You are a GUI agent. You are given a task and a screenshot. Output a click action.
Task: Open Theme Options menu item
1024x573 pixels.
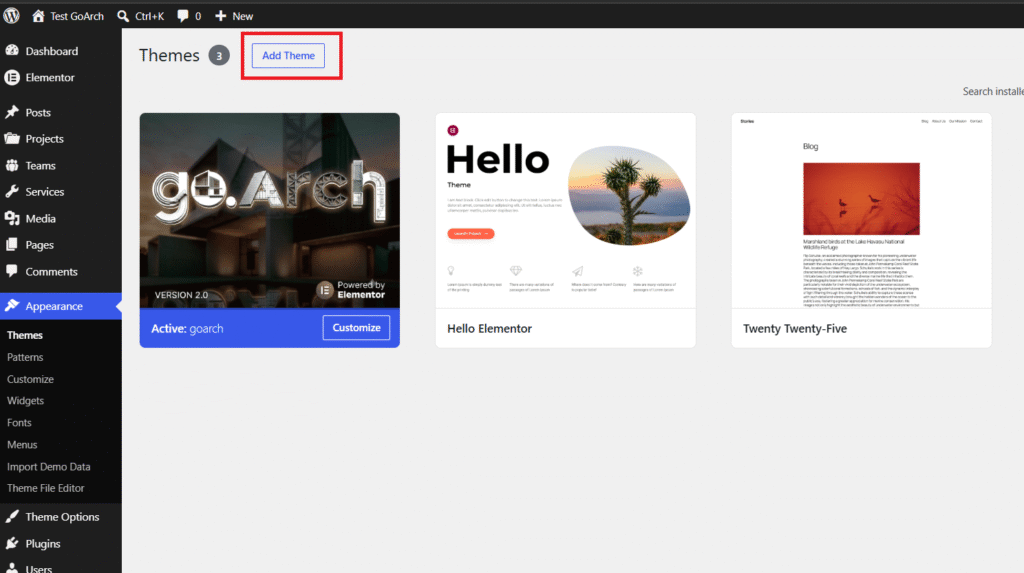61,517
